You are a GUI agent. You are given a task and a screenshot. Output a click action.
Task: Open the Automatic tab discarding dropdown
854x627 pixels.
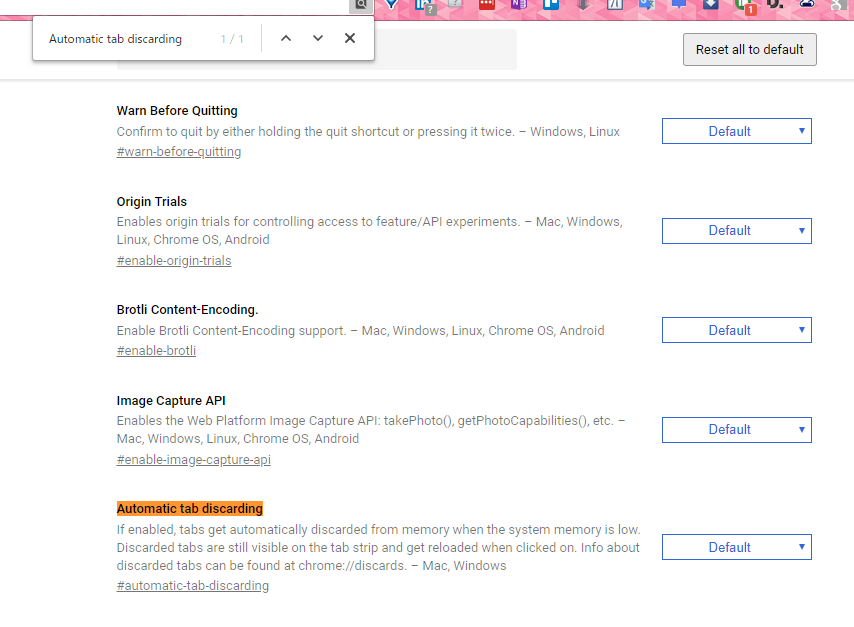pyautogui.click(x=736, y=547)
